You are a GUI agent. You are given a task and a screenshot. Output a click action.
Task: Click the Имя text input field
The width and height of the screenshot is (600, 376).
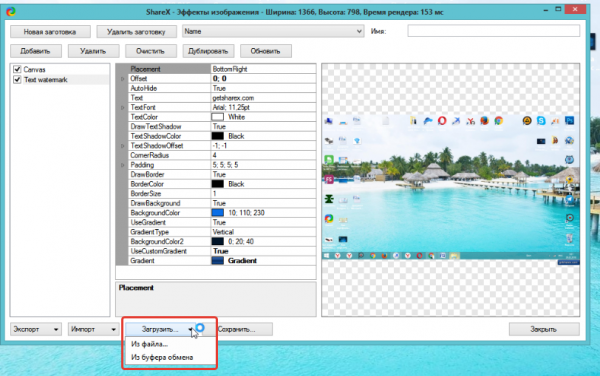click(494, 31)
